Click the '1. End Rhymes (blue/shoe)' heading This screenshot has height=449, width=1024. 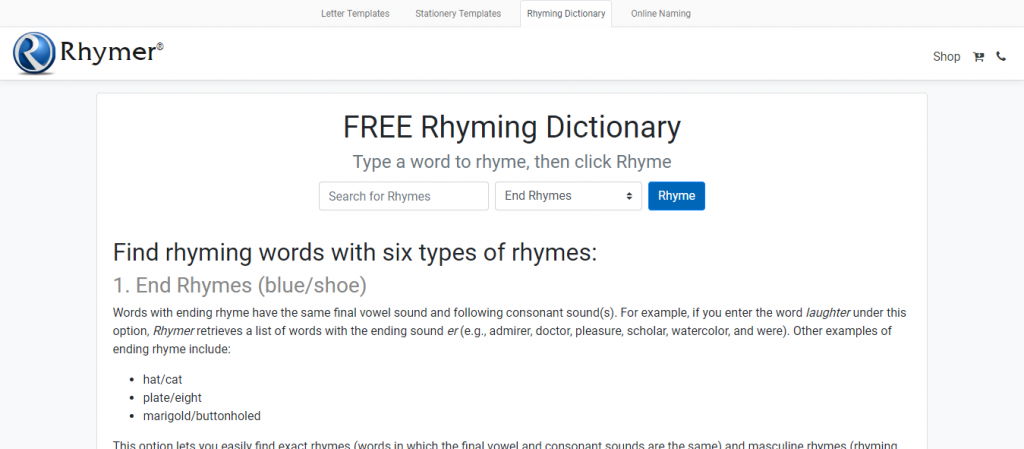coord(240,285)
